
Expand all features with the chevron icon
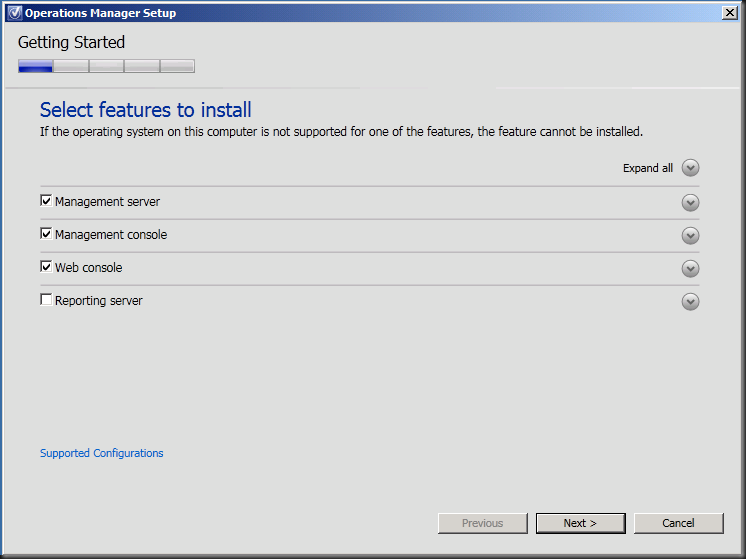coord(690,168)
